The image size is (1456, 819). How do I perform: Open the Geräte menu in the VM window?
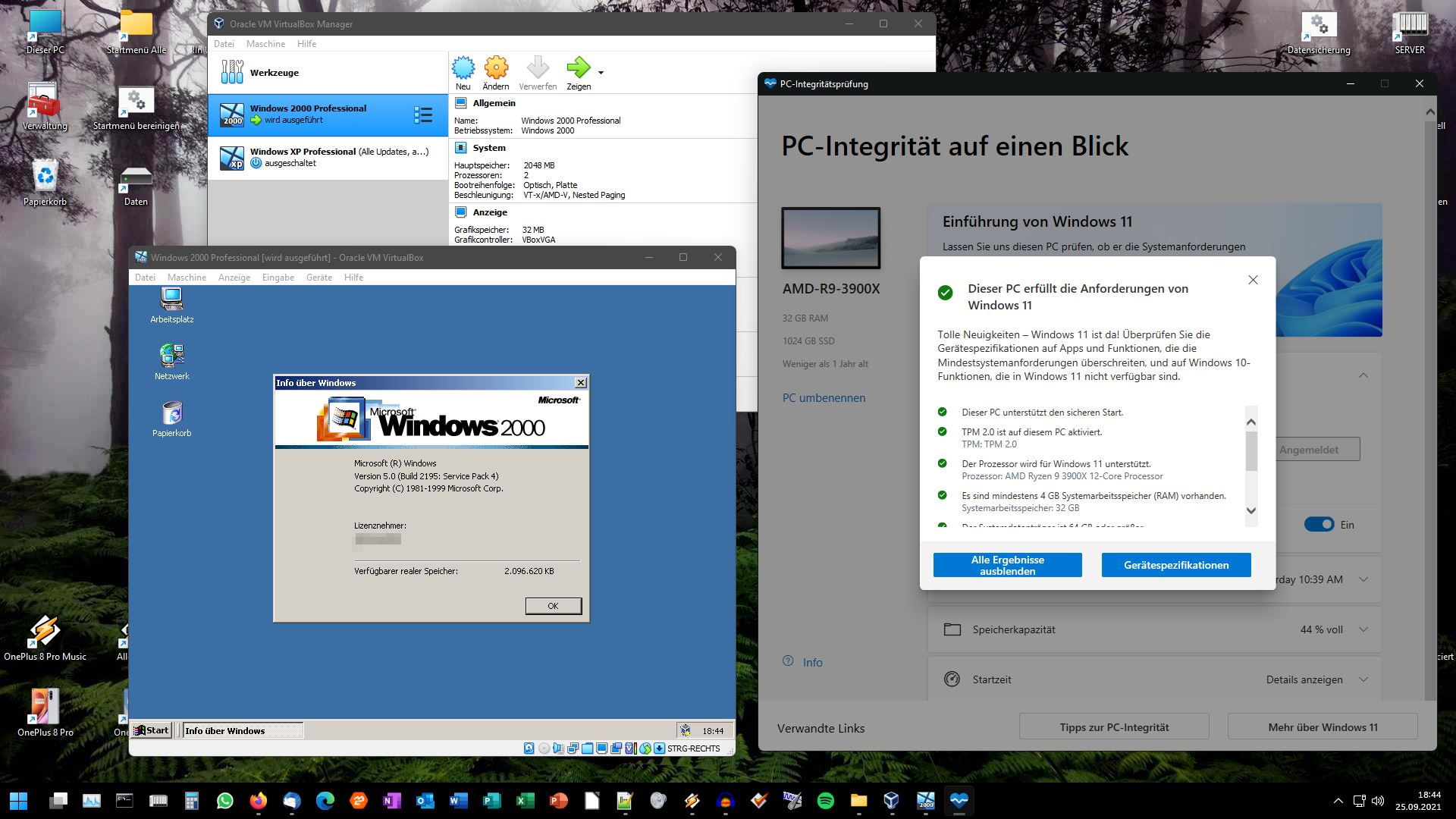[x=318, y=278]
